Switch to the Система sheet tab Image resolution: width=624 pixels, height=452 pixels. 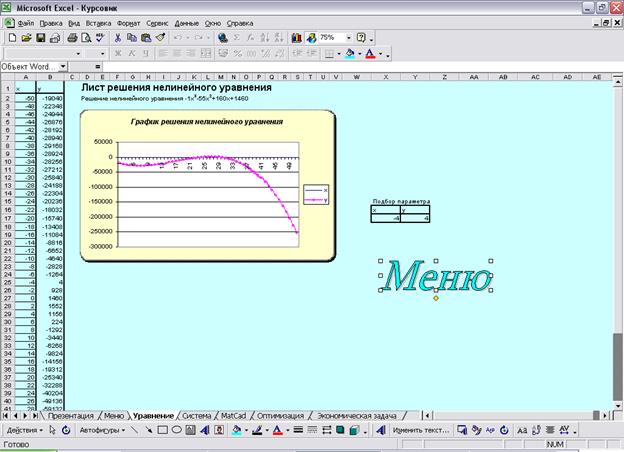(196, 415)
